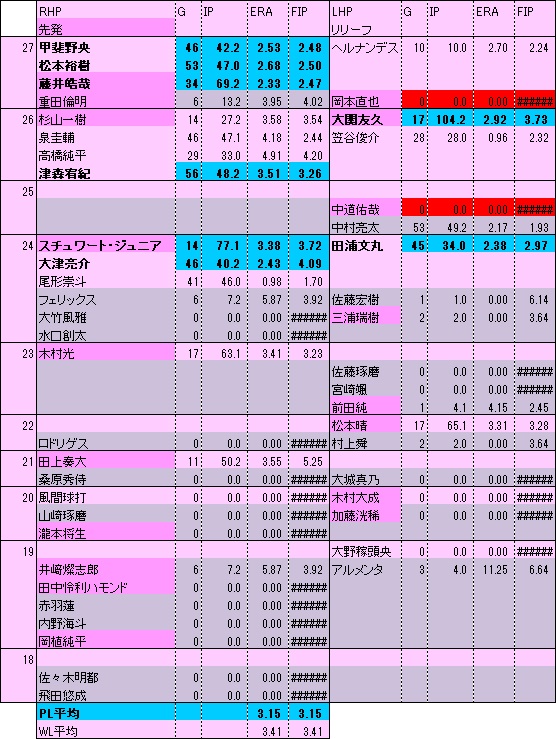
Task: Select player name 岡植純平
Action: coord(106,641)
